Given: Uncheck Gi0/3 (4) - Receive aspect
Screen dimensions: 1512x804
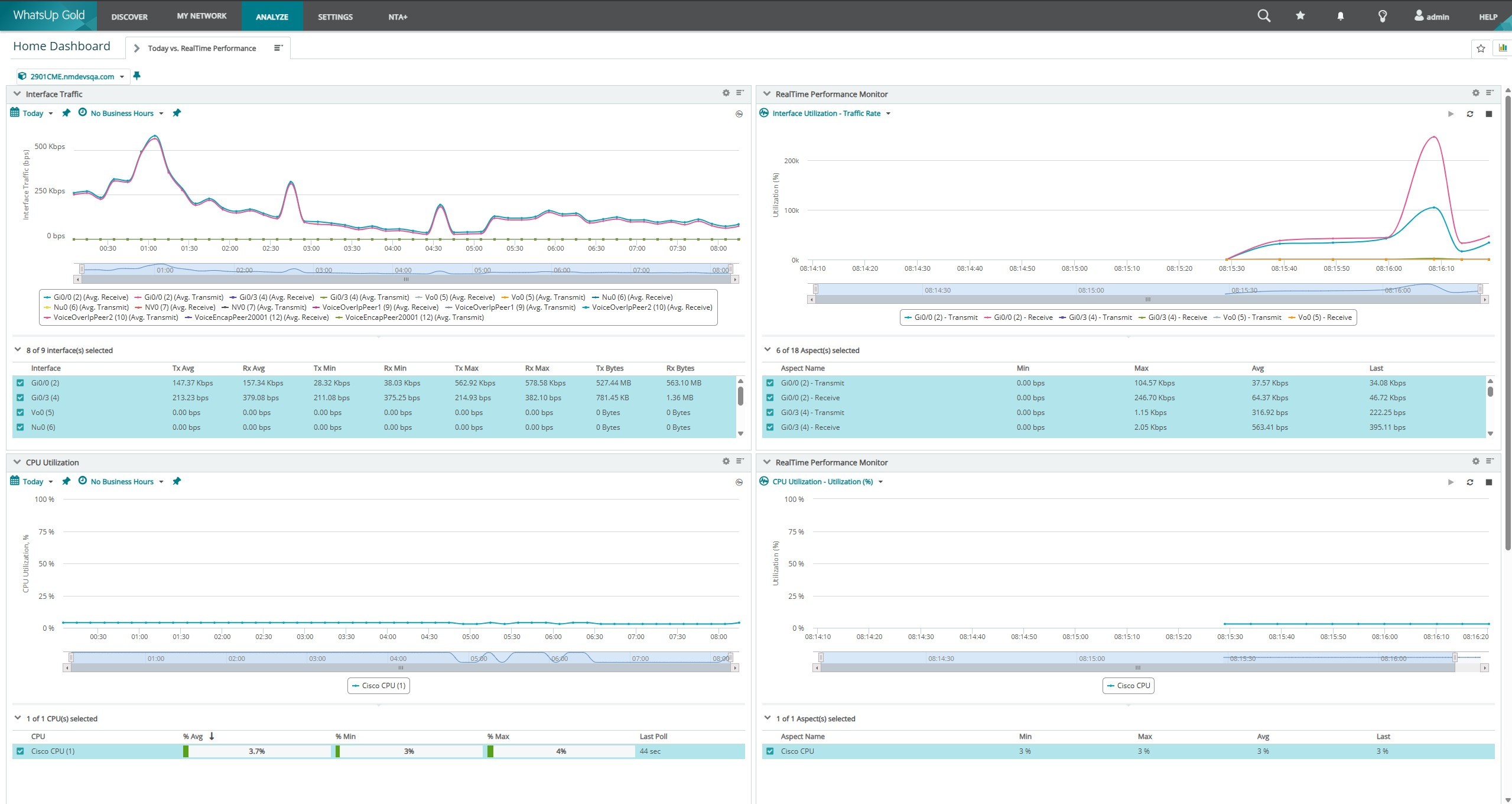Looking at the screenshot, I should tap(770, 427).
